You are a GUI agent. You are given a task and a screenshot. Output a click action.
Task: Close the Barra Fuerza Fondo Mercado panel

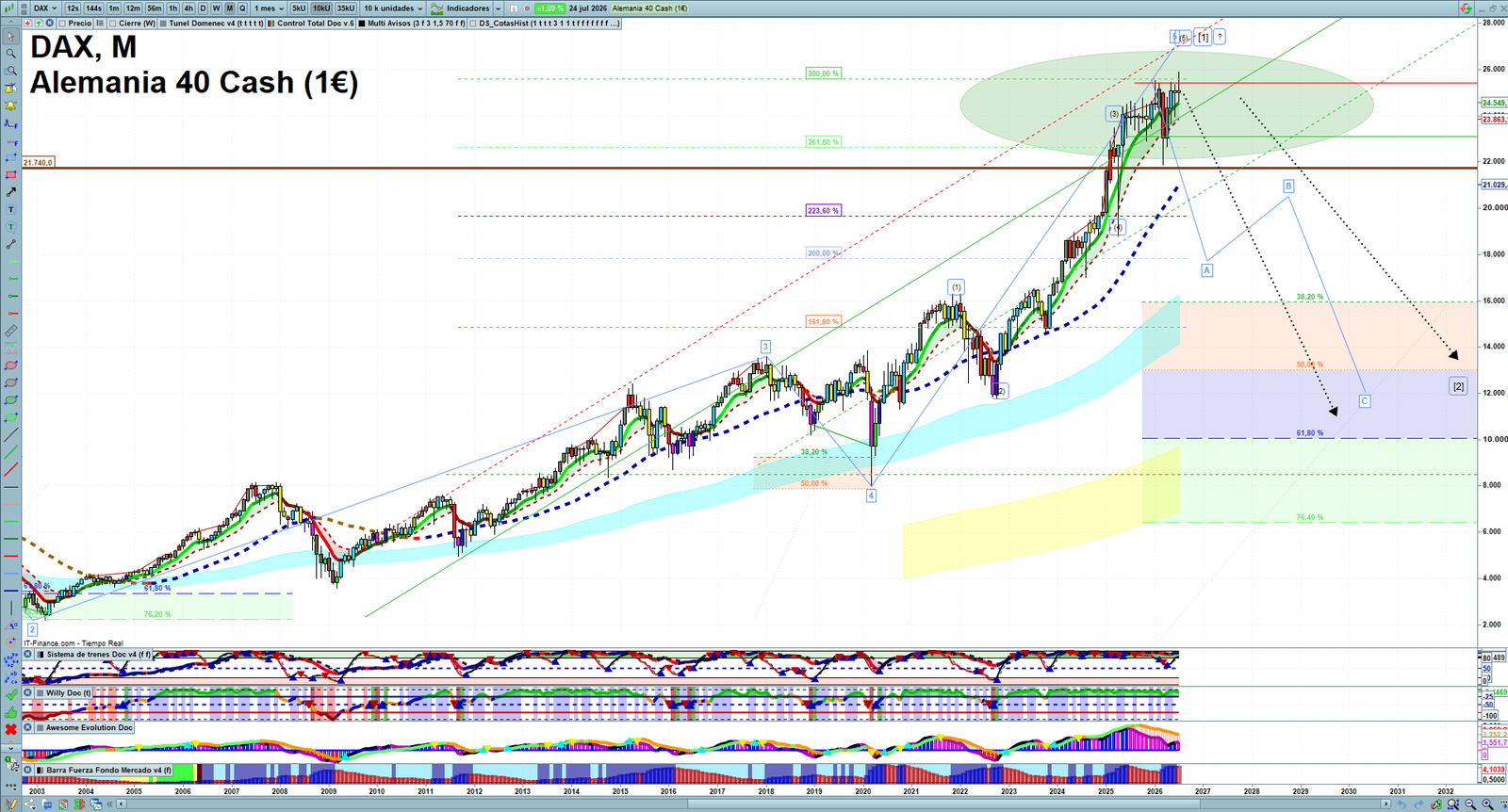(x=27, y=770)
